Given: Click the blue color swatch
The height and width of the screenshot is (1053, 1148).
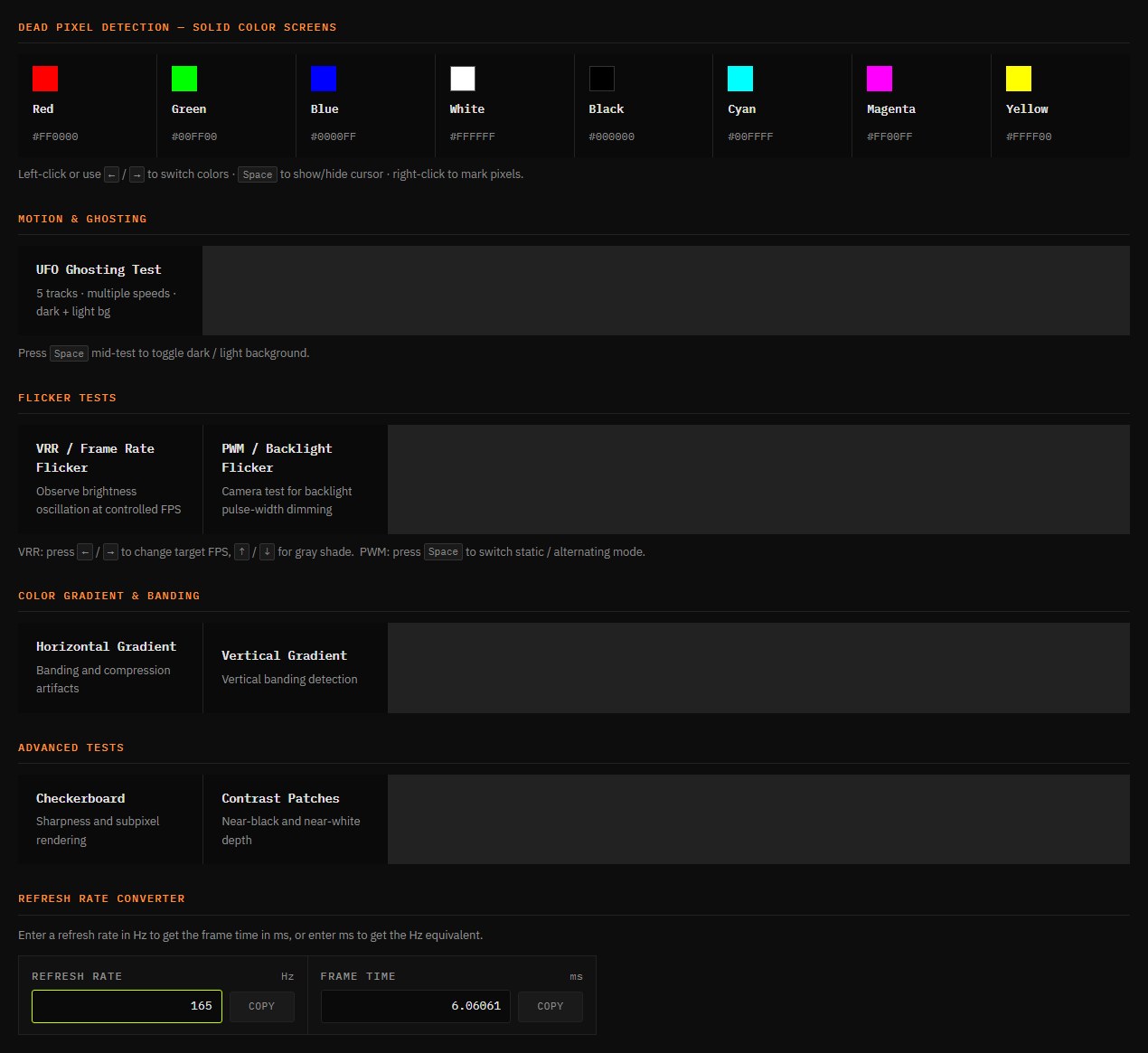Looking at the screenshot, I should tap(324, 79).
